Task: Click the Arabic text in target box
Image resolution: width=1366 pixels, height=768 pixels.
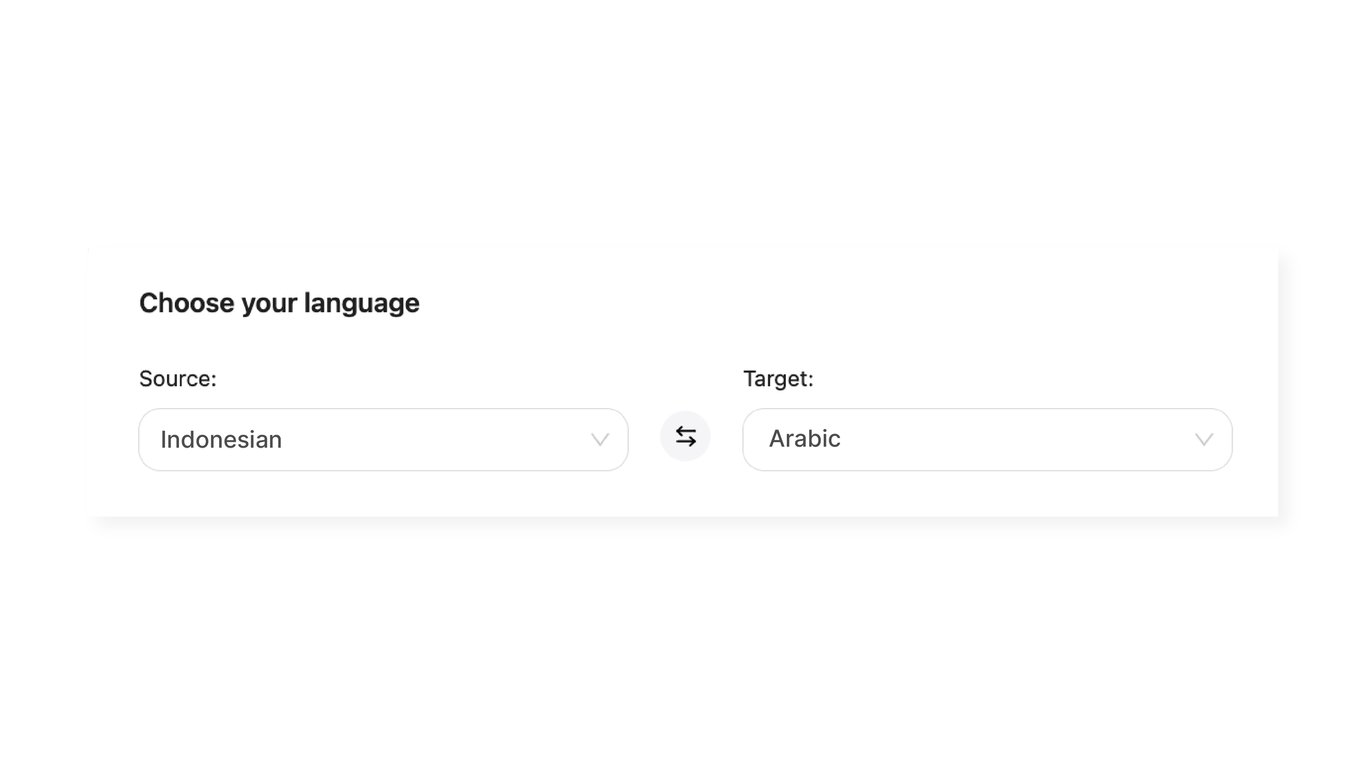Action: 804,439
